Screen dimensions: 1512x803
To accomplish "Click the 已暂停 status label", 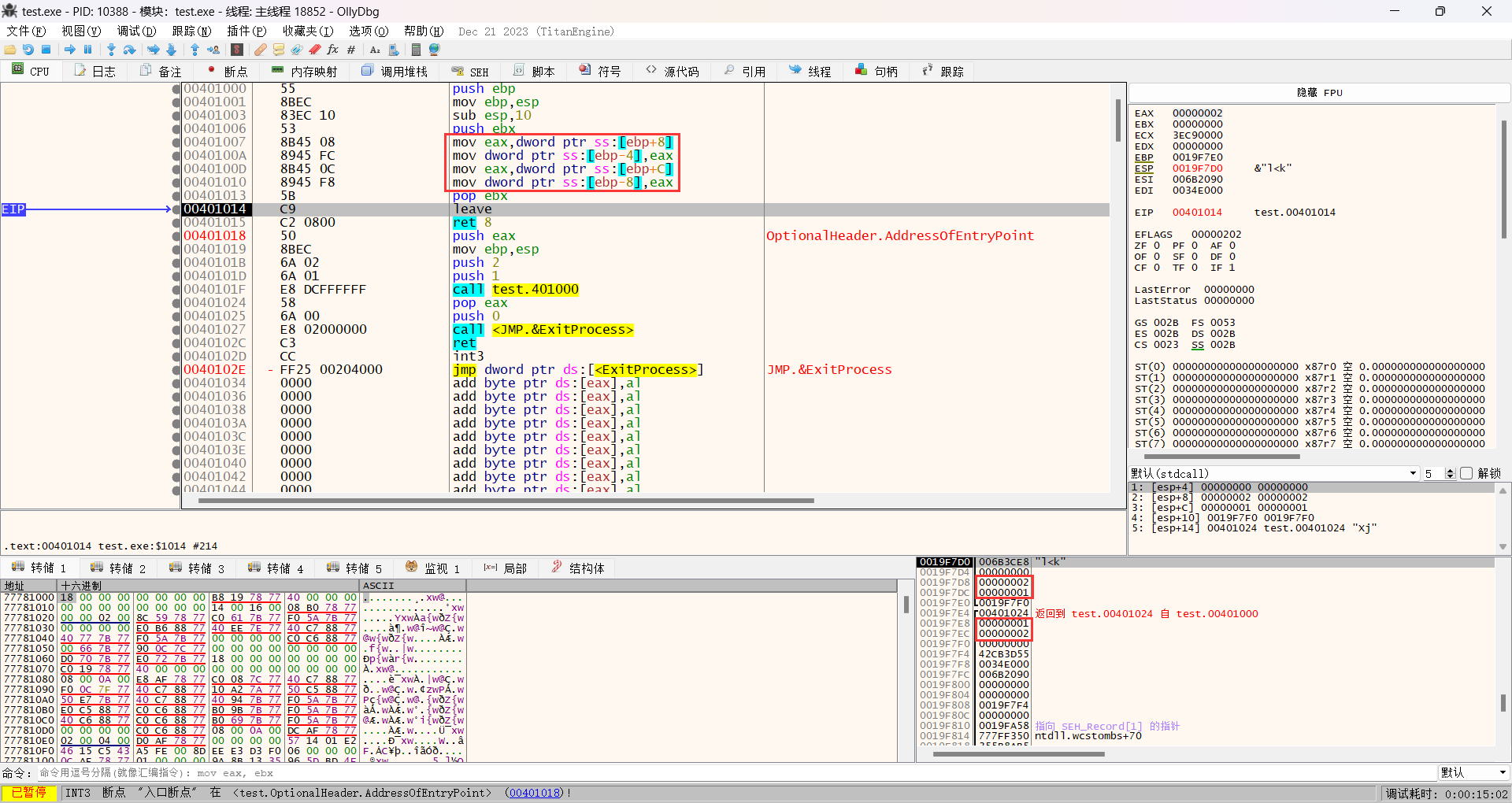I will (x=29, y=793).
